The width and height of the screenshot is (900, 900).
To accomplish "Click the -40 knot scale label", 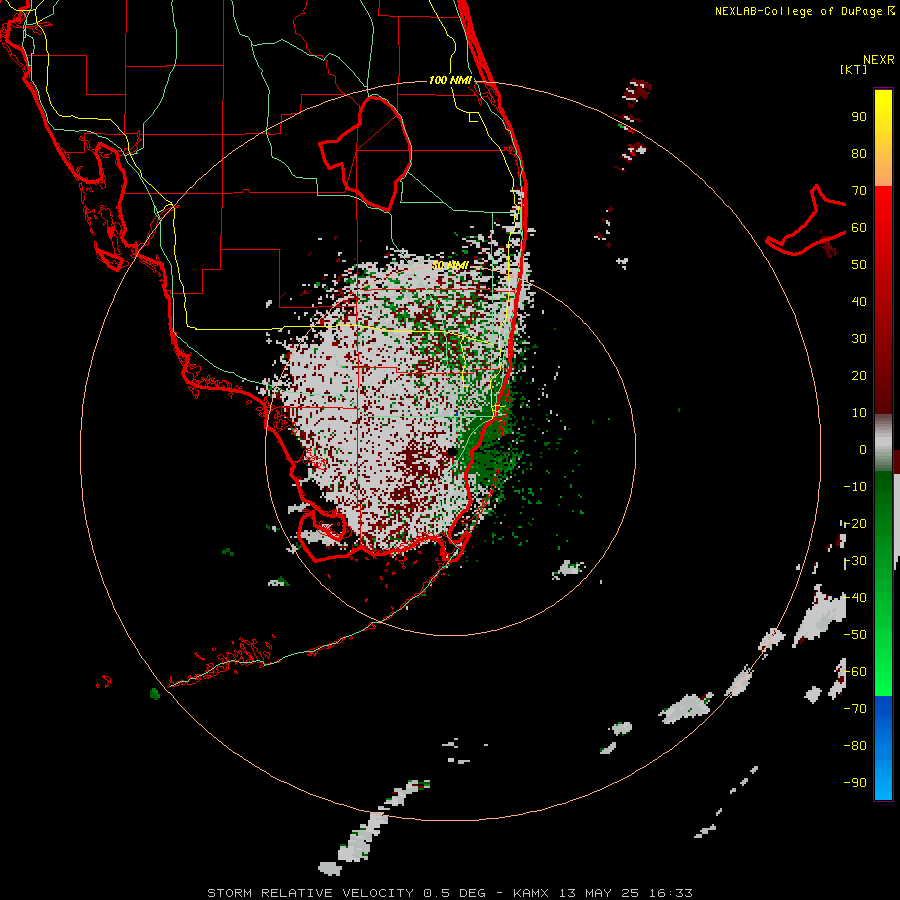I will click(x=855, y=598).
